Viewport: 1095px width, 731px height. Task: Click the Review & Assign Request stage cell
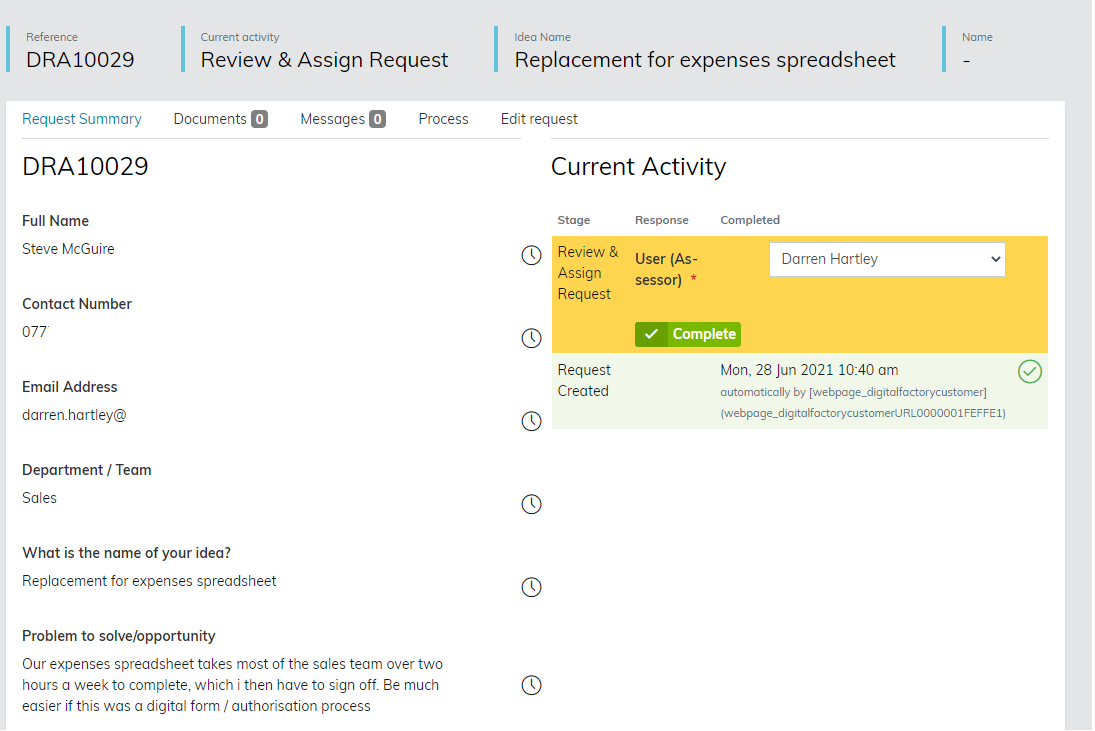pyautogui.click(x=588, y=273)
